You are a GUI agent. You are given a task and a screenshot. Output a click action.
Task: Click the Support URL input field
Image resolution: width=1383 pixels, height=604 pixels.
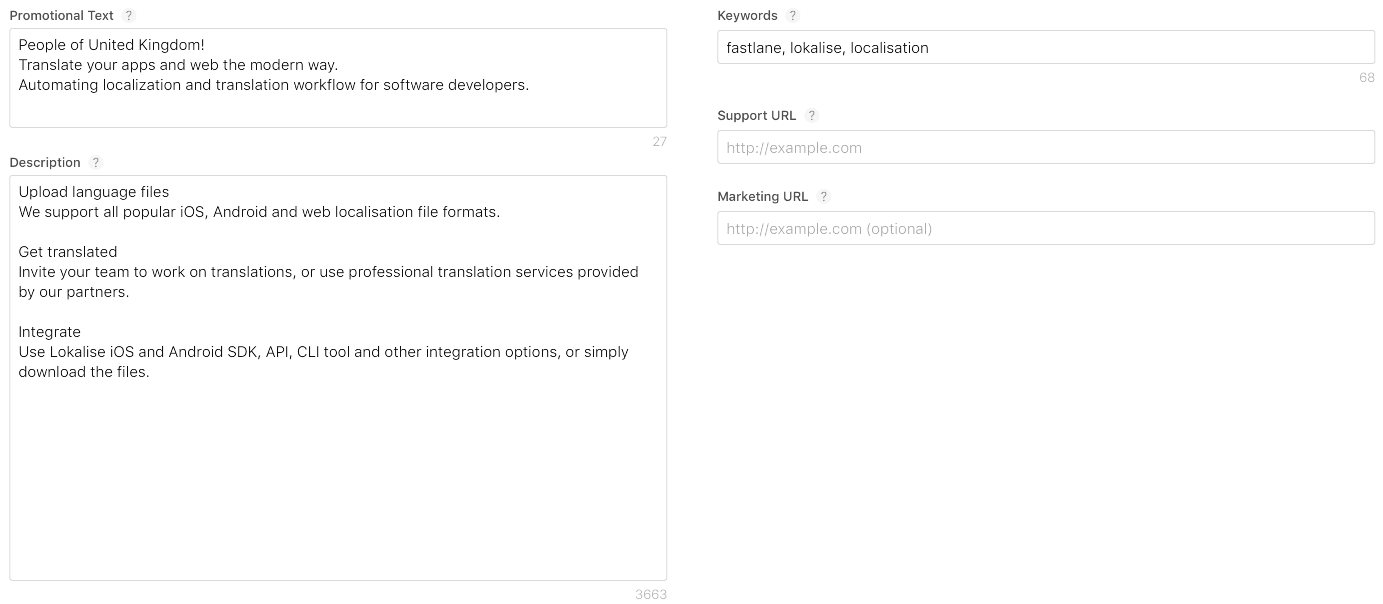point(1045,148)
